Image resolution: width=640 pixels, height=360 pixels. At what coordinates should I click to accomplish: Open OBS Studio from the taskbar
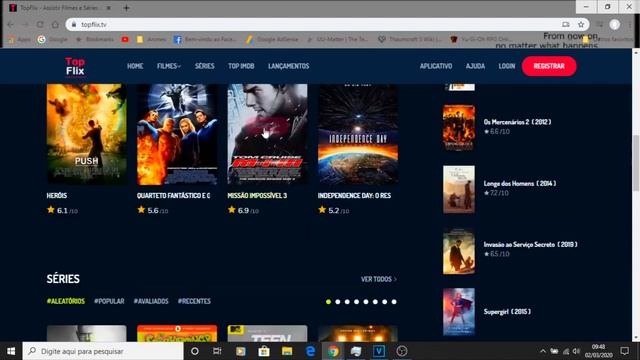click(402, 351)
